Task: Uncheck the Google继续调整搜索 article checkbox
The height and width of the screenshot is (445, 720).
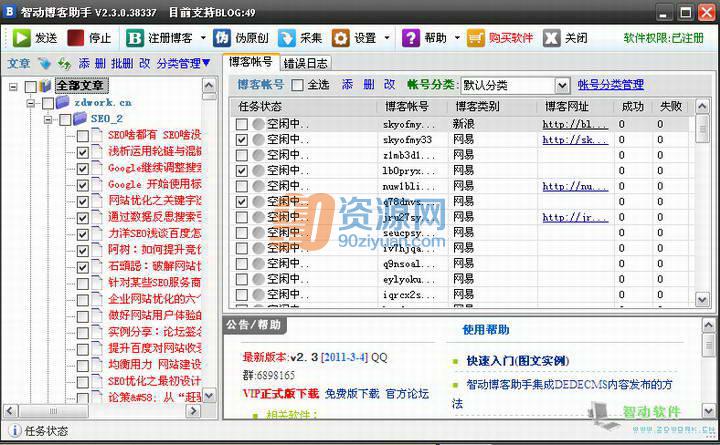Action: click(83, 169)
